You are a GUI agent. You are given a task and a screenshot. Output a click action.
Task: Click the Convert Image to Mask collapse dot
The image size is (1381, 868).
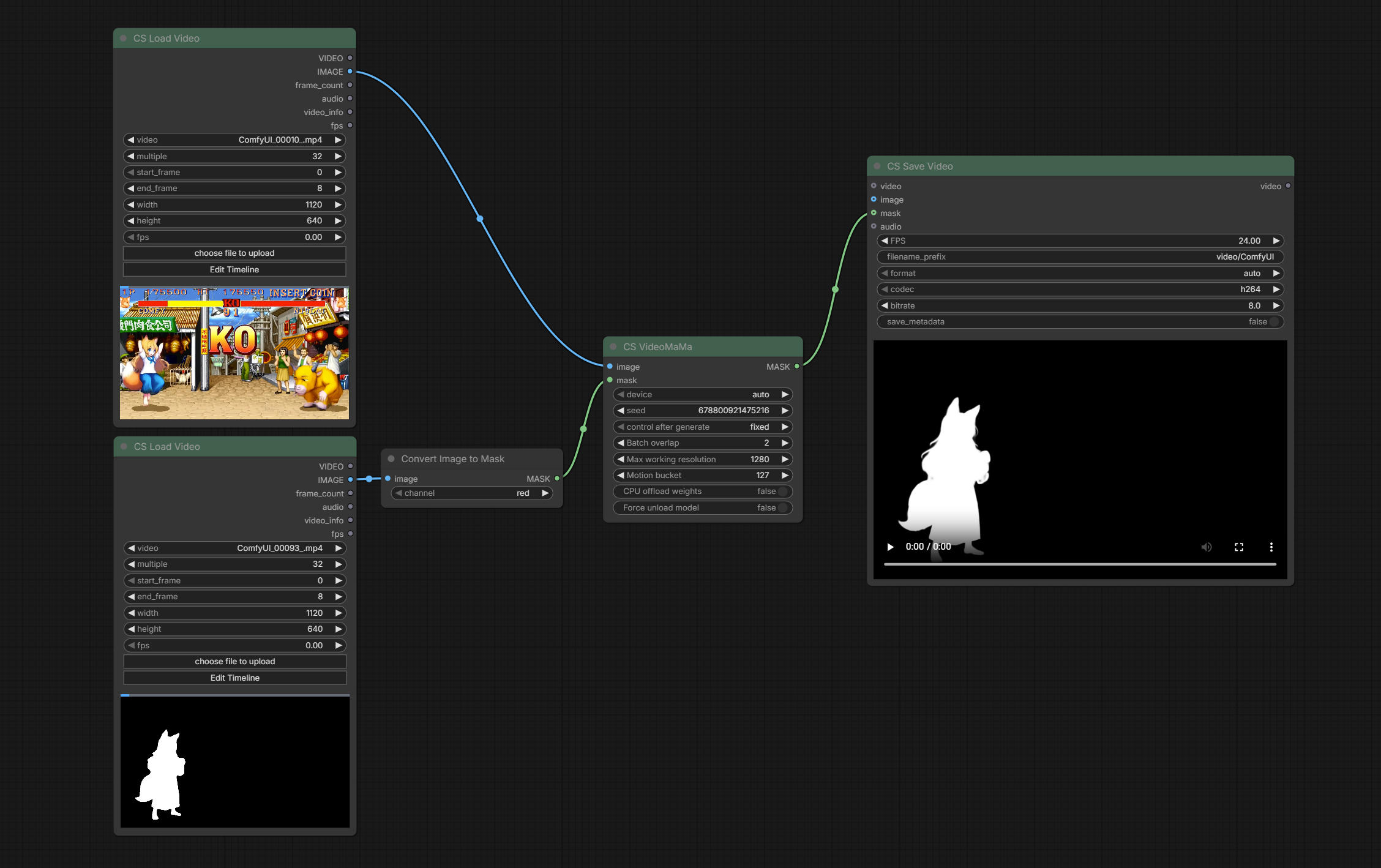tap(391, 458)
